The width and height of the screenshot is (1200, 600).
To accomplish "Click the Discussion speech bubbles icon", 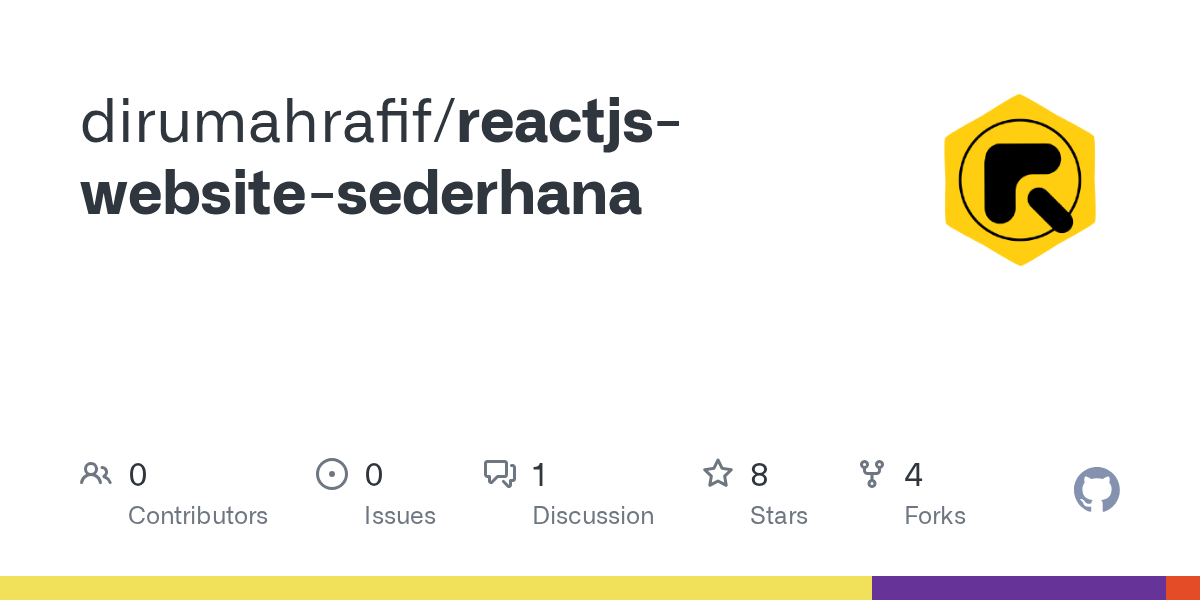I will pyautogui.click(x=500, y=474).
